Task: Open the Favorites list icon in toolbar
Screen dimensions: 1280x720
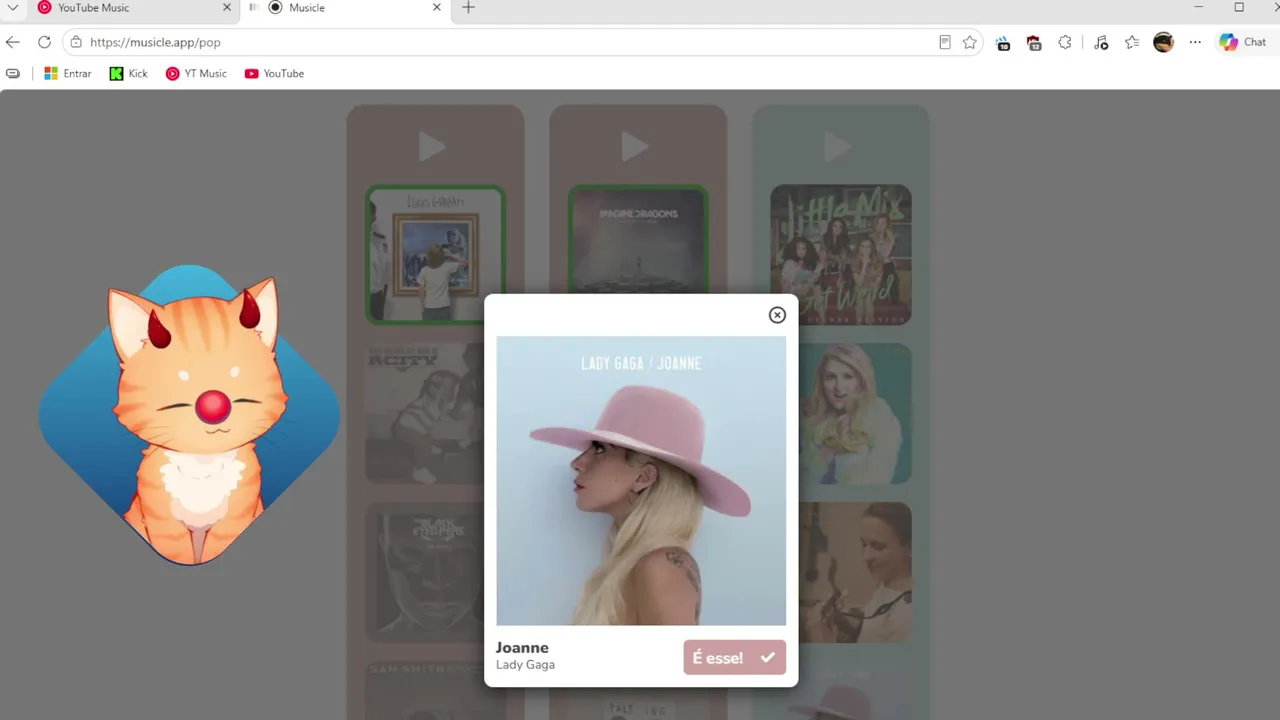Action: pos(1132,42)
